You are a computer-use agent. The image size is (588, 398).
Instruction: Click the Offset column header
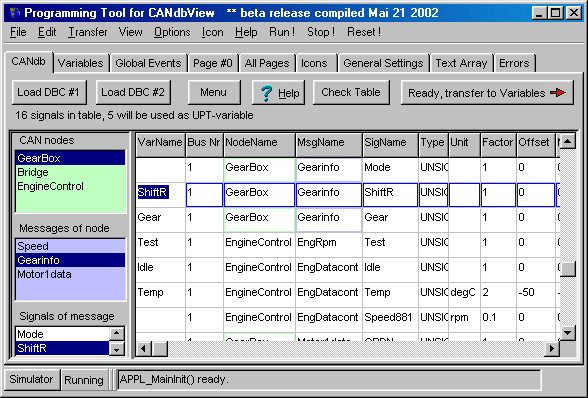click(536, 145)
